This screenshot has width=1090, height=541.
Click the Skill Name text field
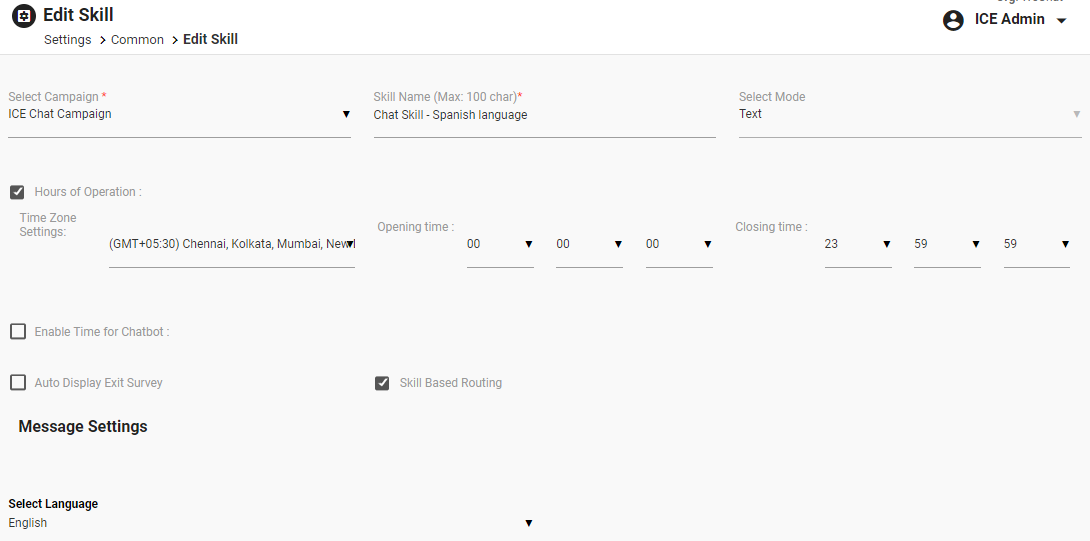[544, 115]
